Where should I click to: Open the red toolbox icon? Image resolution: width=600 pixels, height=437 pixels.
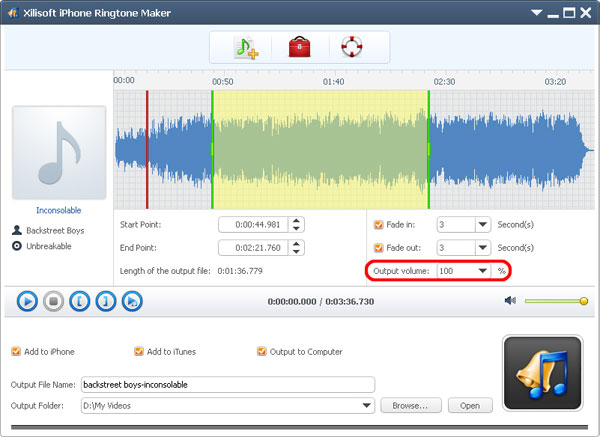(x=299, y=47)
